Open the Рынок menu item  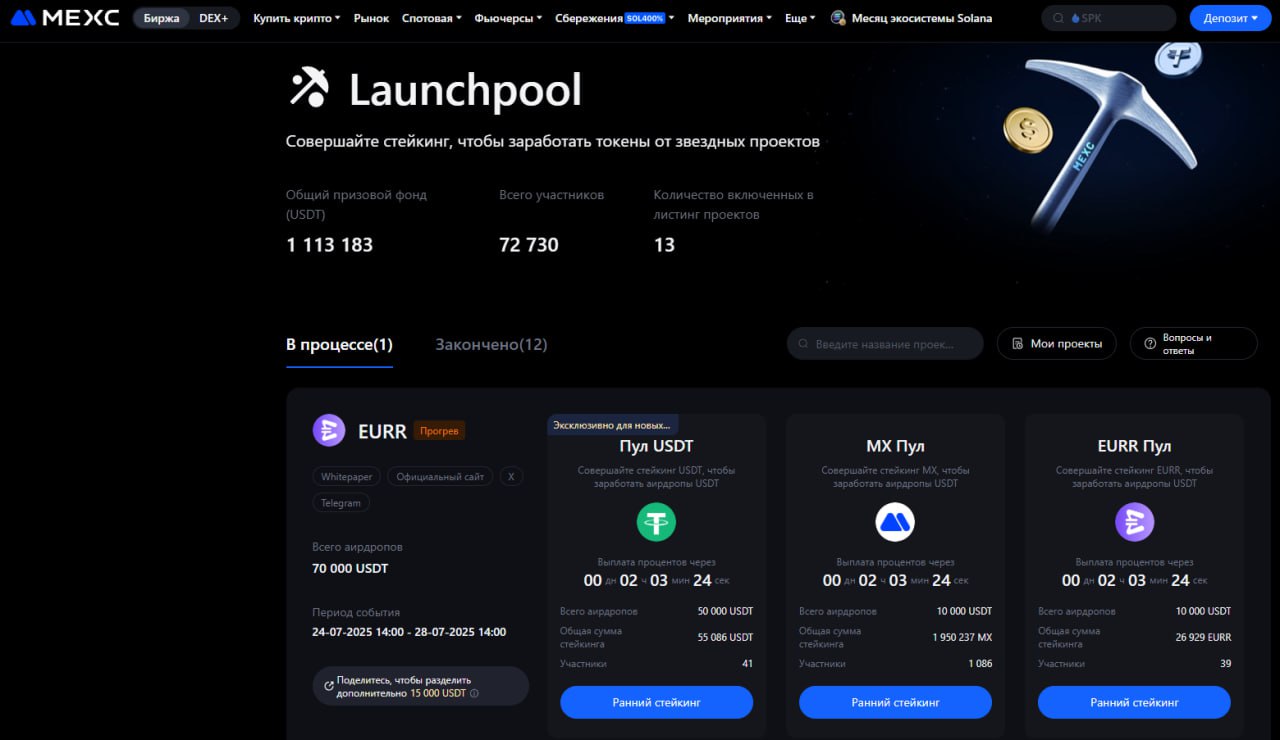[371, 18]
